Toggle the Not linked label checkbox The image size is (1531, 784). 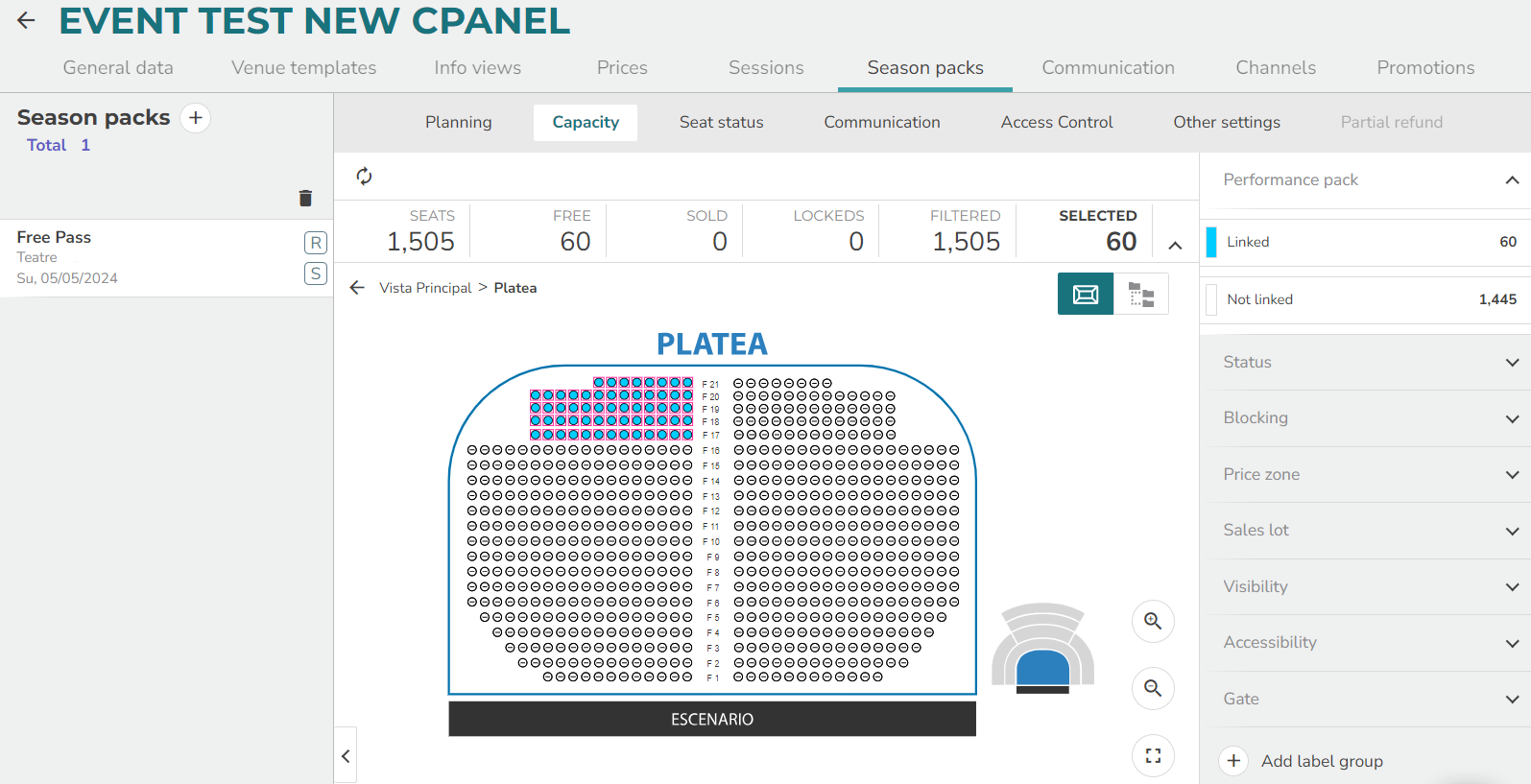(1211, 299)
